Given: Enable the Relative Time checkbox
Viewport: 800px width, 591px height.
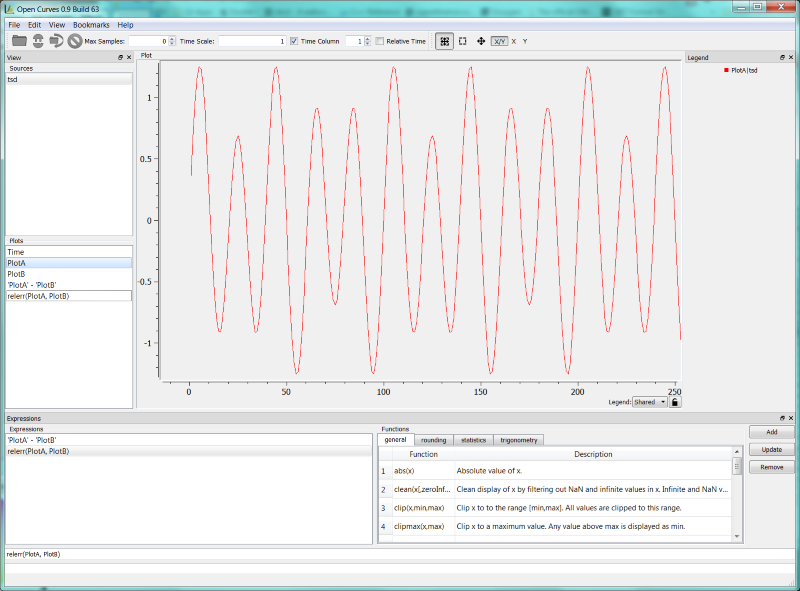Looking at the screenshot, I should 380,41.
